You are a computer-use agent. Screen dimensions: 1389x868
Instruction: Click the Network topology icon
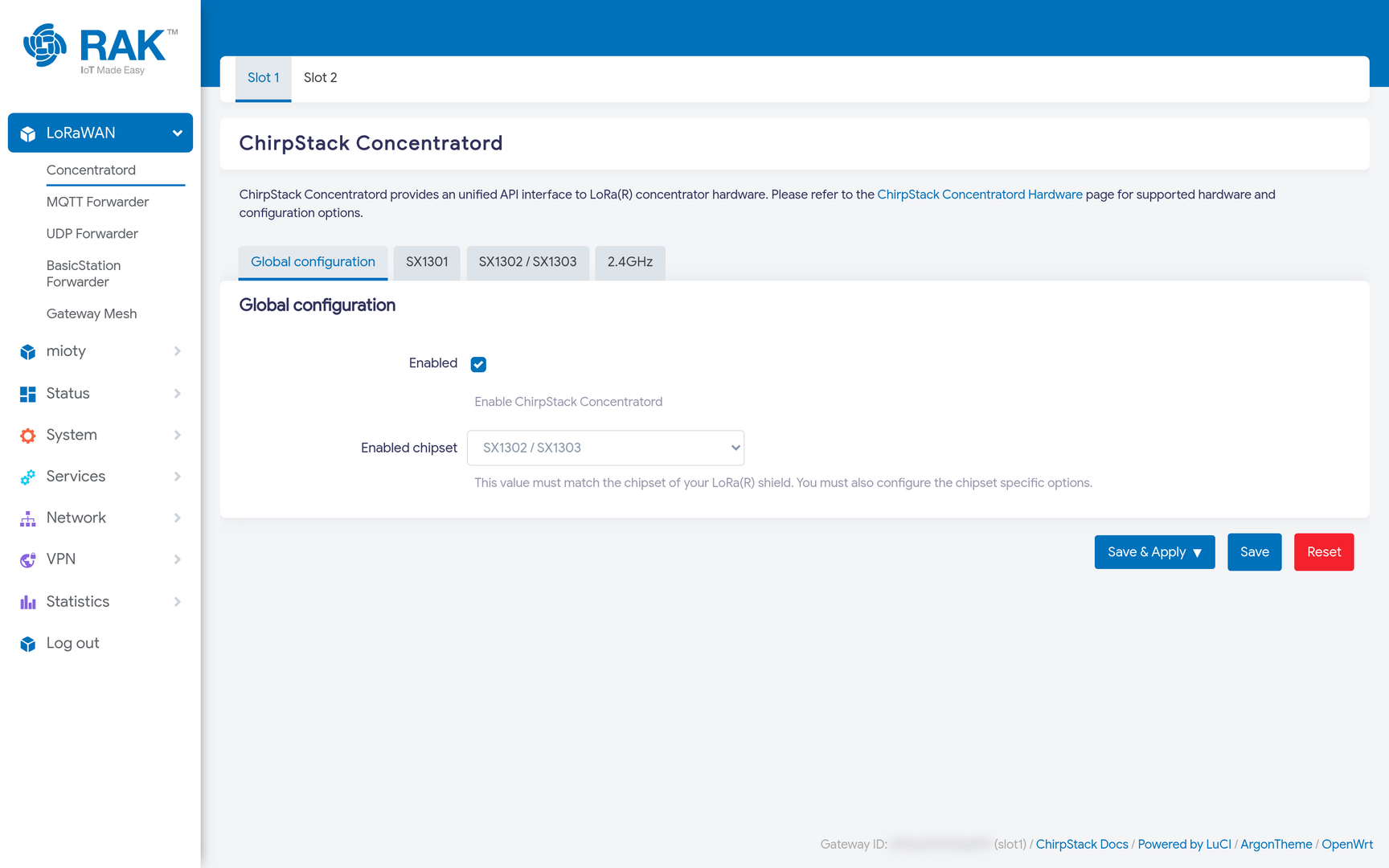(28, 518)
